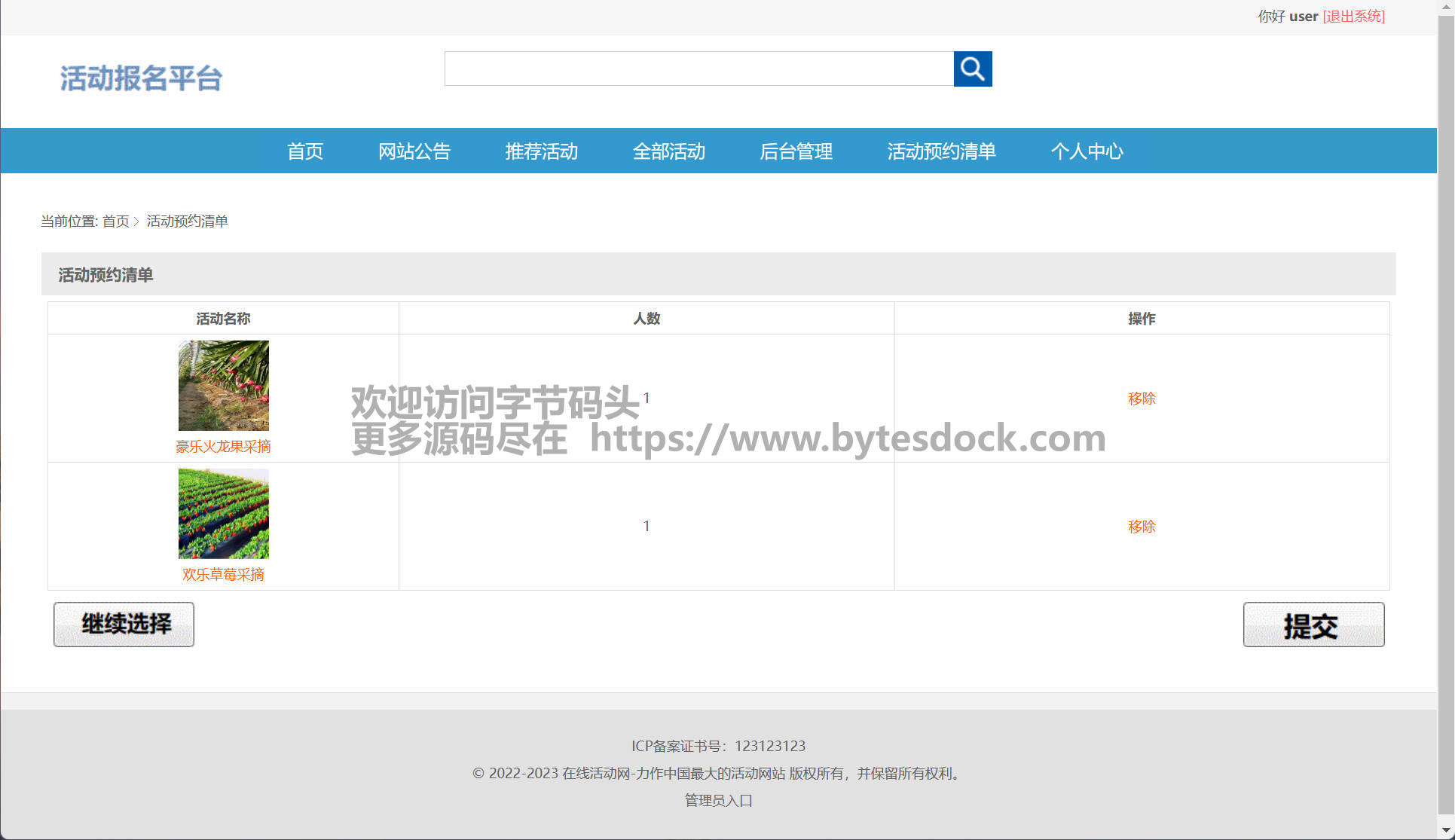Open 后台管理 navigation item
1455x840 pixels.
point(796,151)
